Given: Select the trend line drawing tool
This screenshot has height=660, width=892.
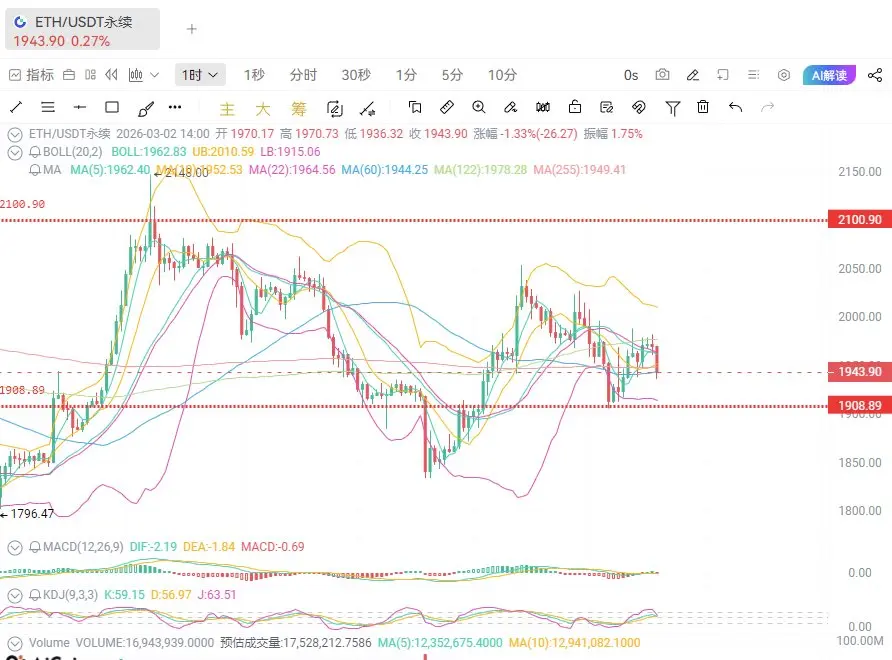Looking at the screenshot, I should 16,107.
